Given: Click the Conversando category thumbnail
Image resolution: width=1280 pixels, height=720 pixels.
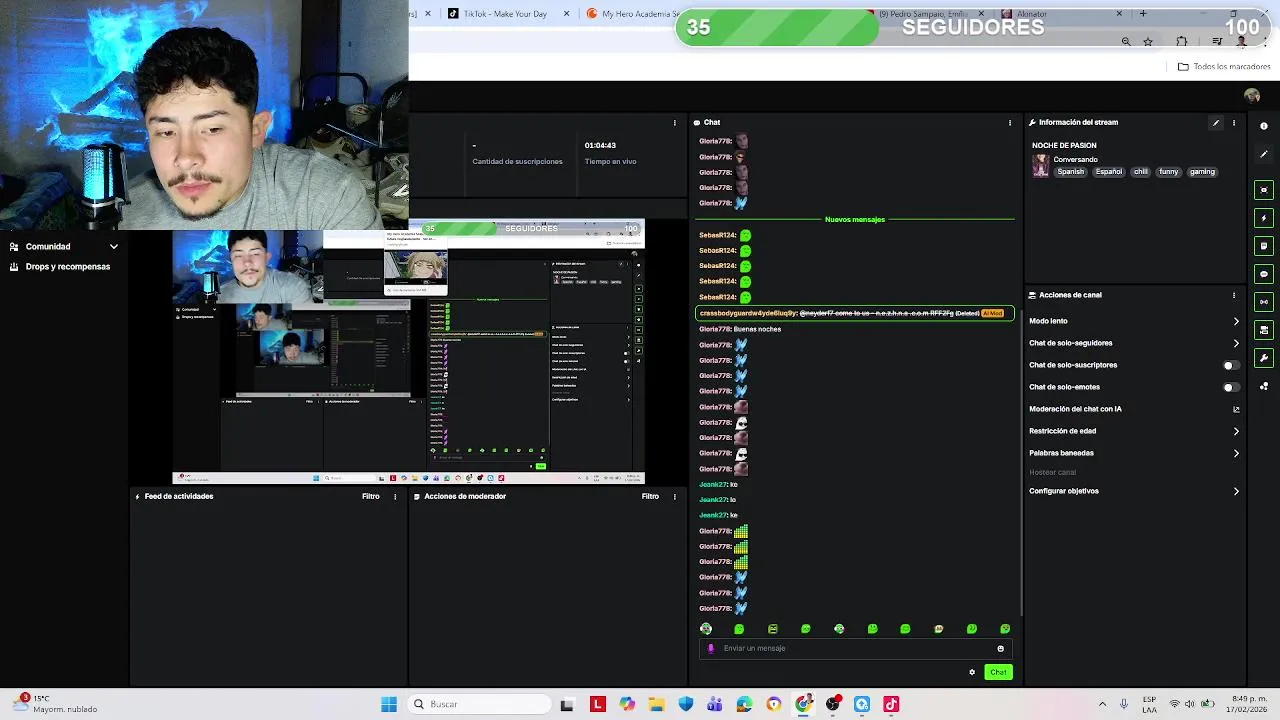Looking at the screenshot, I should 1040,166.
